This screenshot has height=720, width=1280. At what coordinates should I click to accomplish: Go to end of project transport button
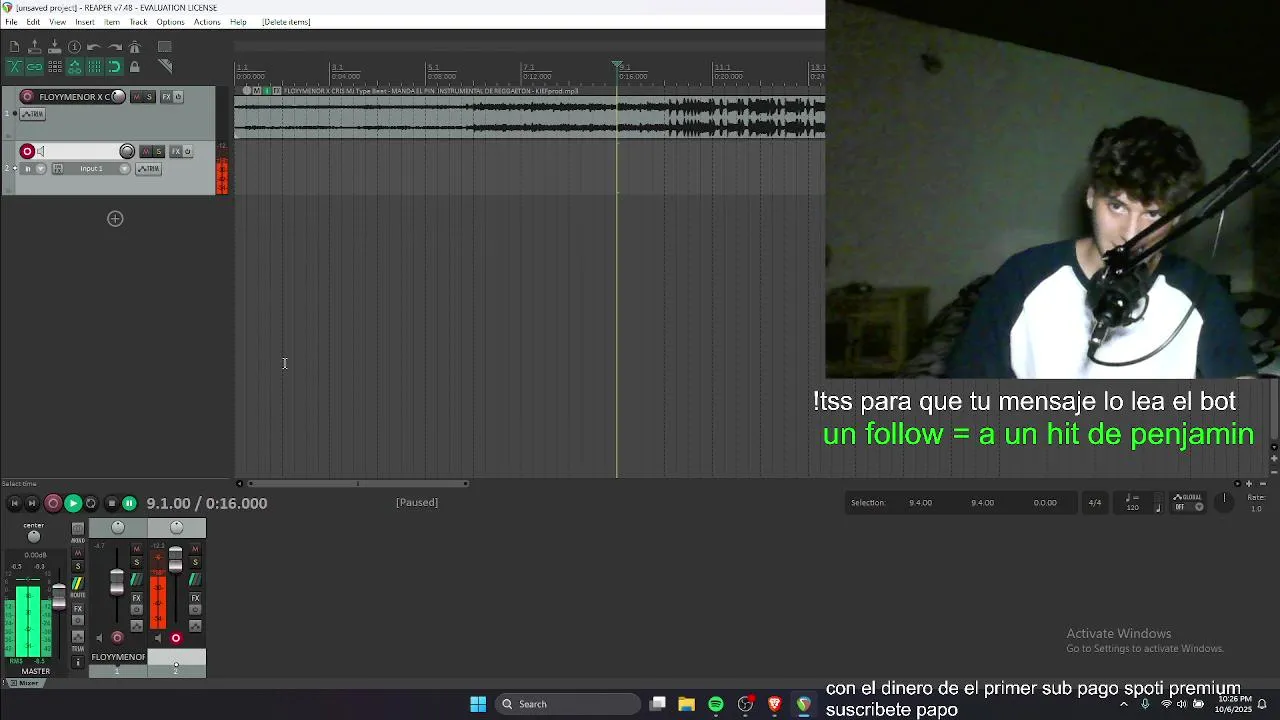coord(32,503)
